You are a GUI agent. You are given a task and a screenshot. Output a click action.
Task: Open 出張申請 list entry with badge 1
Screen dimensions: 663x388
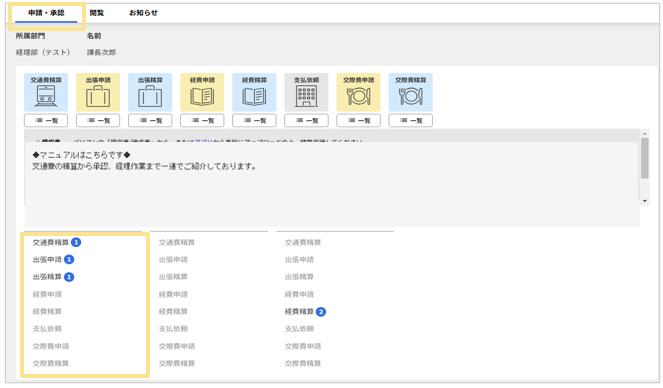53,260
